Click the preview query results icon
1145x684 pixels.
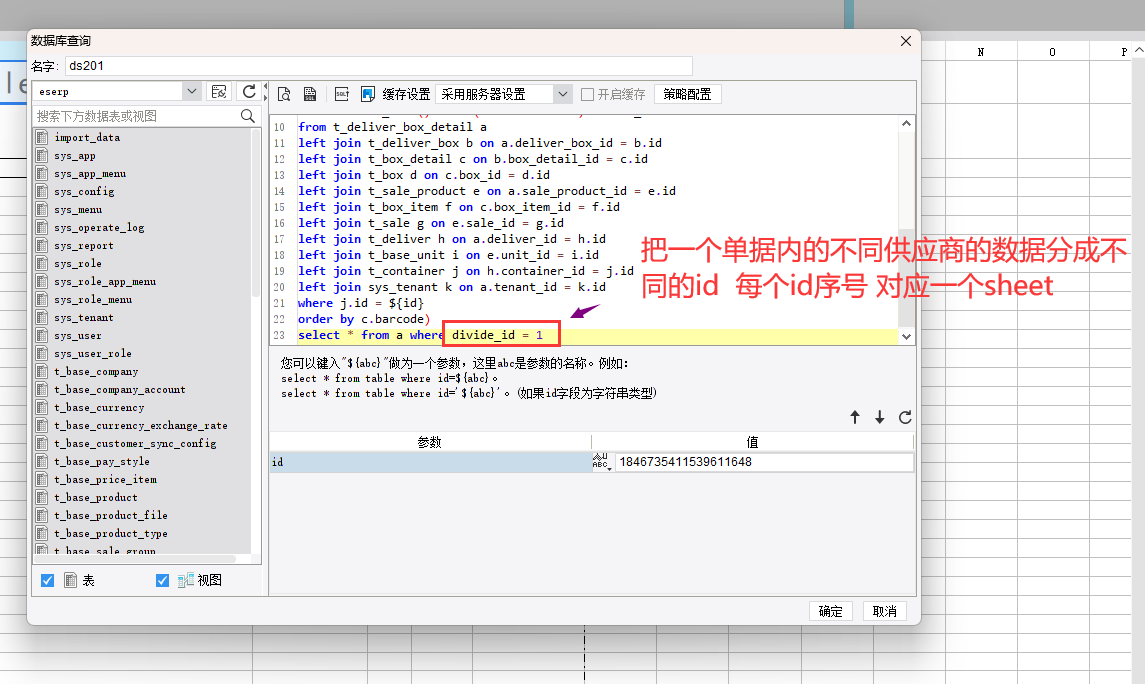click(284, 94)
